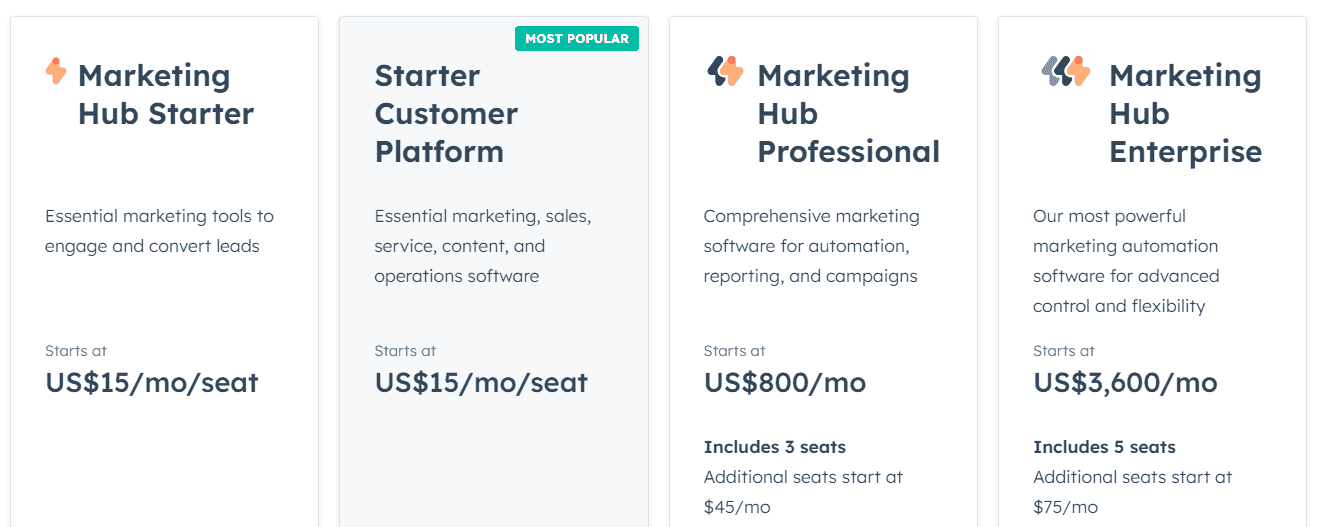Click the Most Popular badge
Viewport: 1321px width, 527px height.
pyautogui.click(x=577, y=39)
